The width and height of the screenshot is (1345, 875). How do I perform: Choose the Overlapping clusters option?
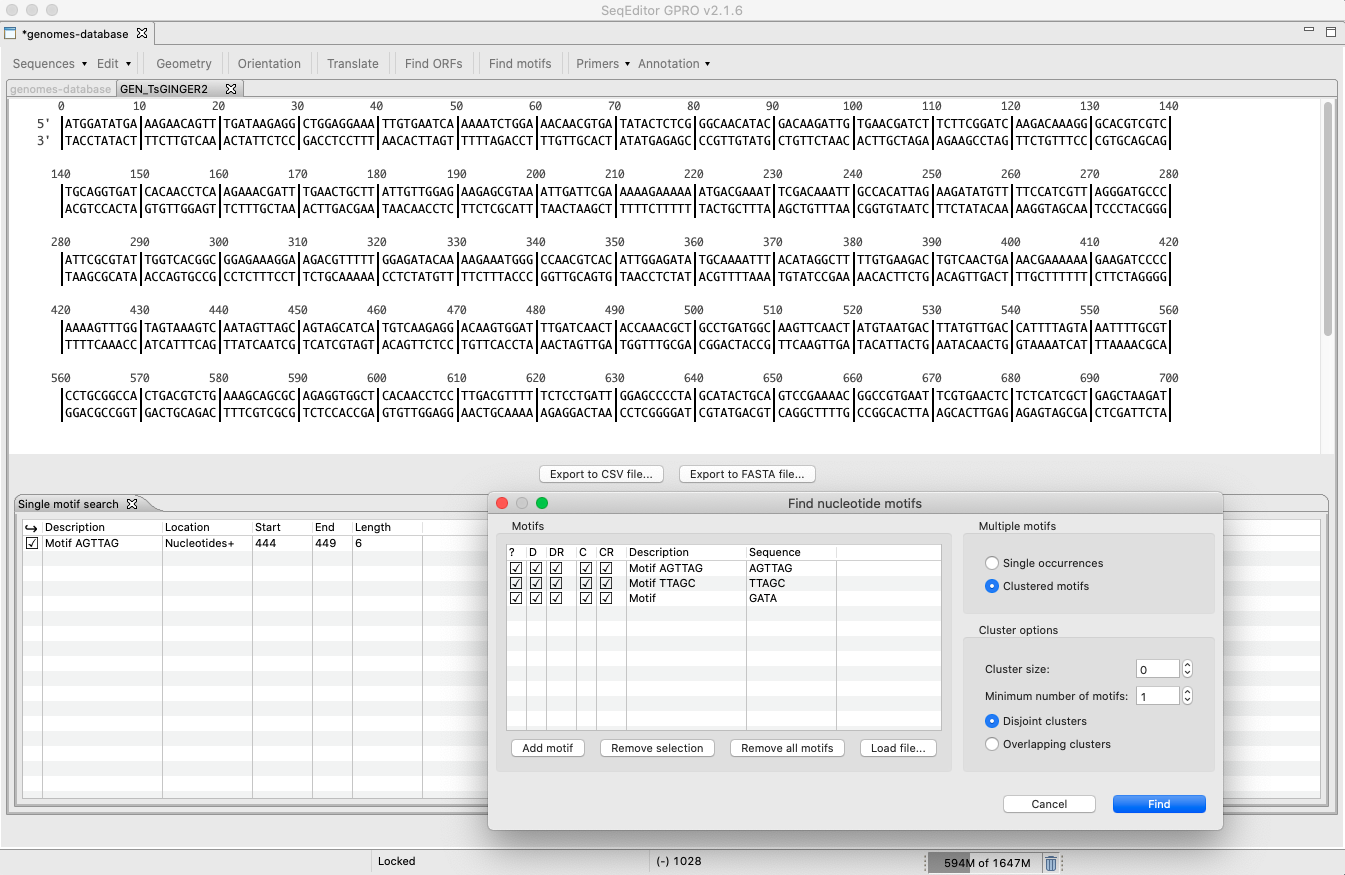tap(992, 744)
